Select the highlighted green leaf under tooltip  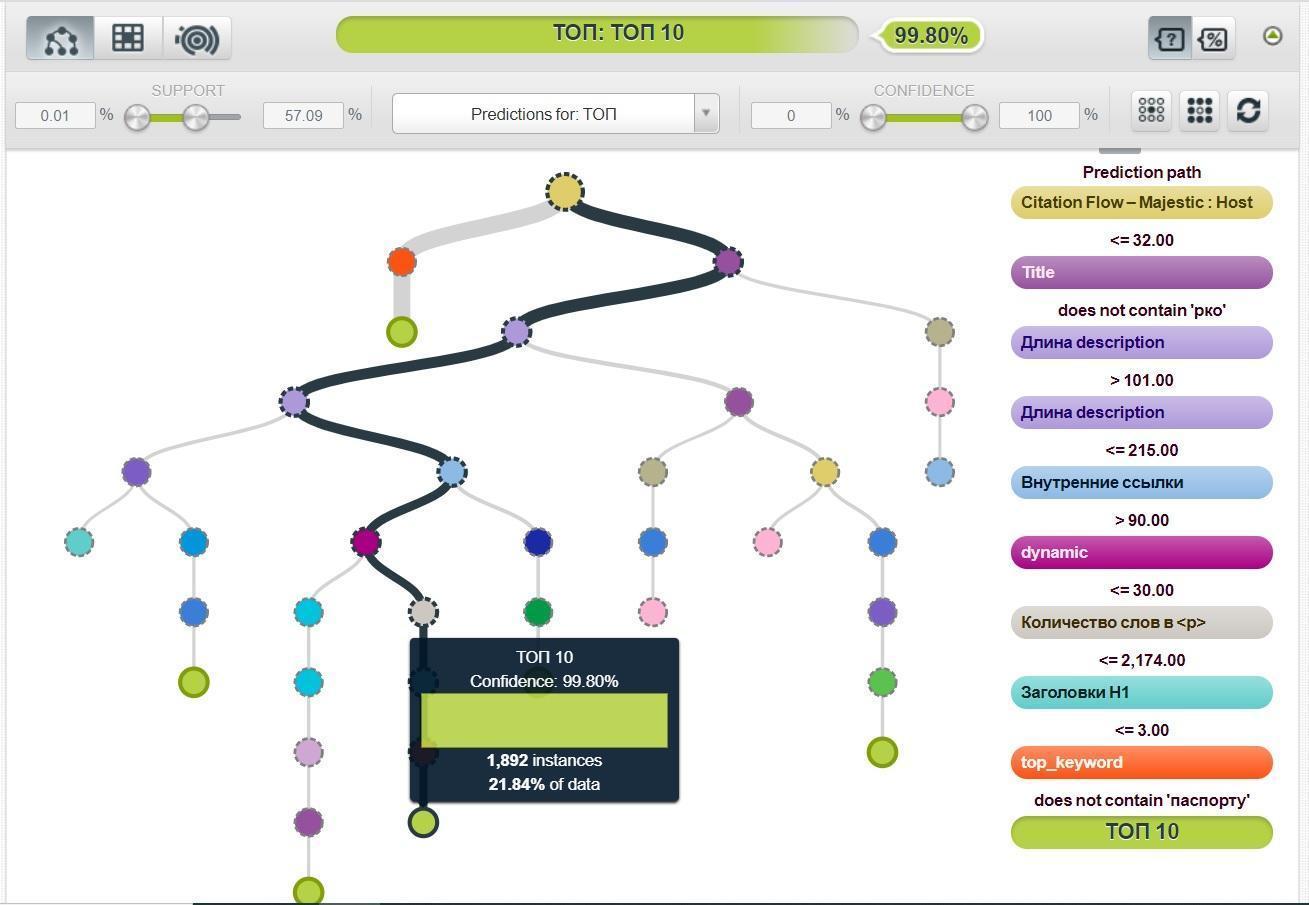(x=423, y=822)
